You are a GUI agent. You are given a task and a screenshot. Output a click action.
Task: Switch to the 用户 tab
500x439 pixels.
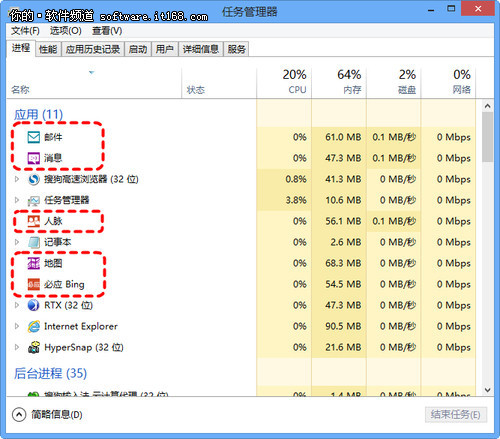165,49
